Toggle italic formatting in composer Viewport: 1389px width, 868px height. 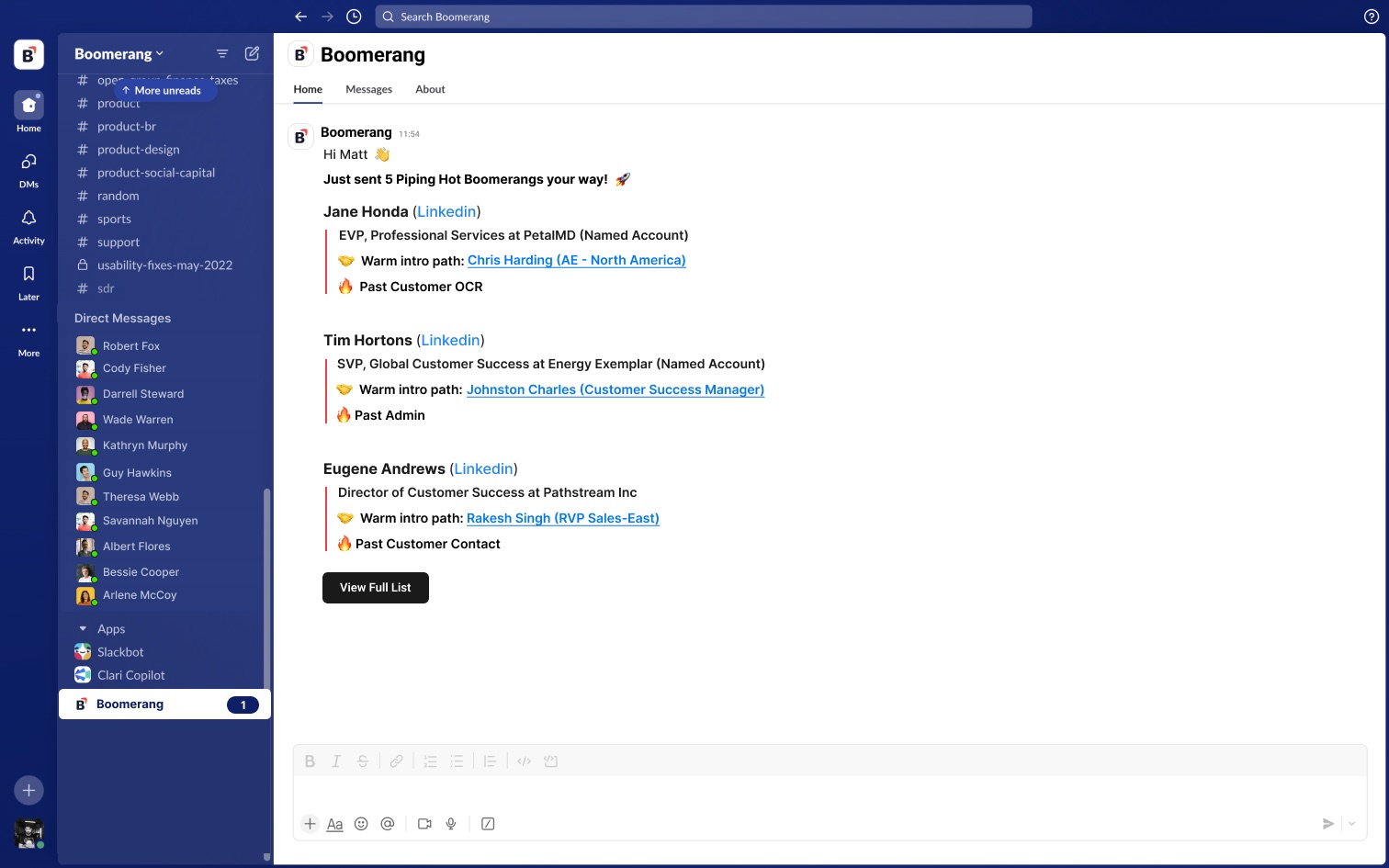tap(336, 761)
